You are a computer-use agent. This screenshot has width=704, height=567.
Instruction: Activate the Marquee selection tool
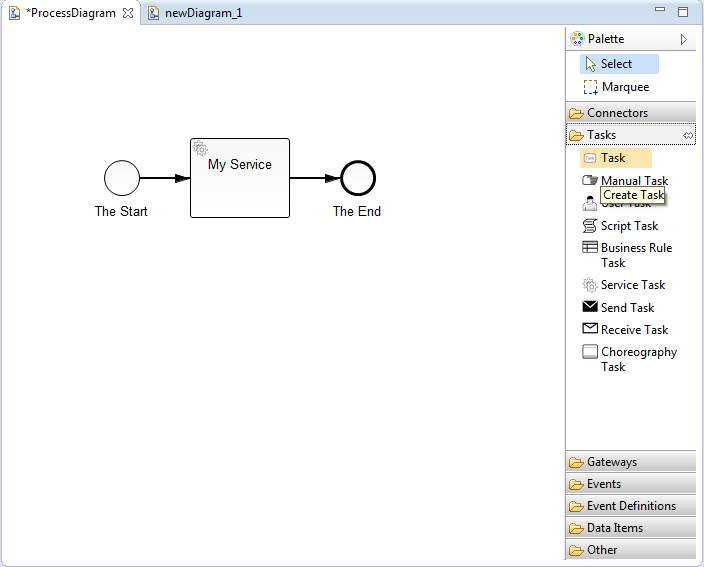coord(616,87)
